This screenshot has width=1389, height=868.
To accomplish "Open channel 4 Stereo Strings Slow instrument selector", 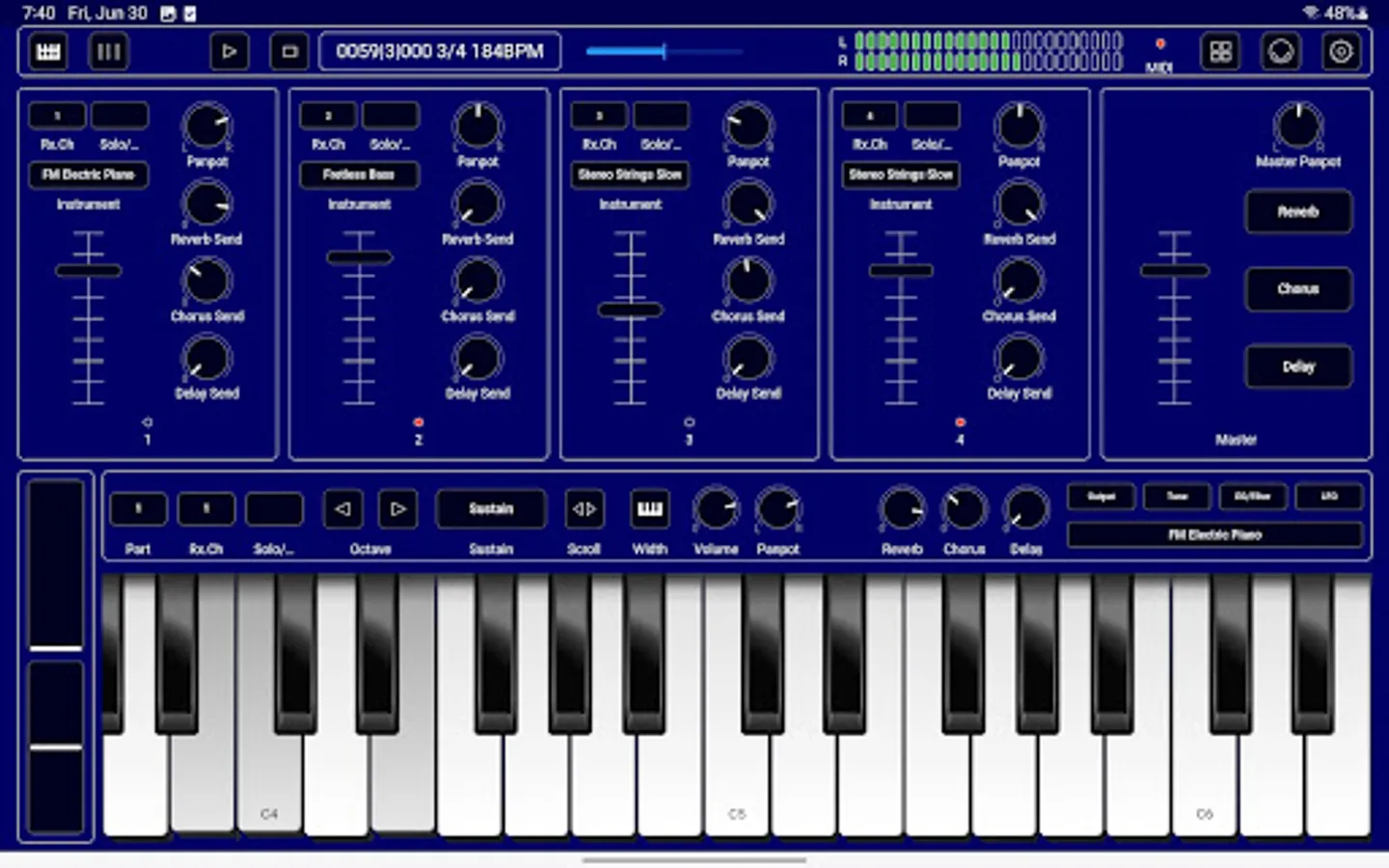I will click(x=901, y=175).
